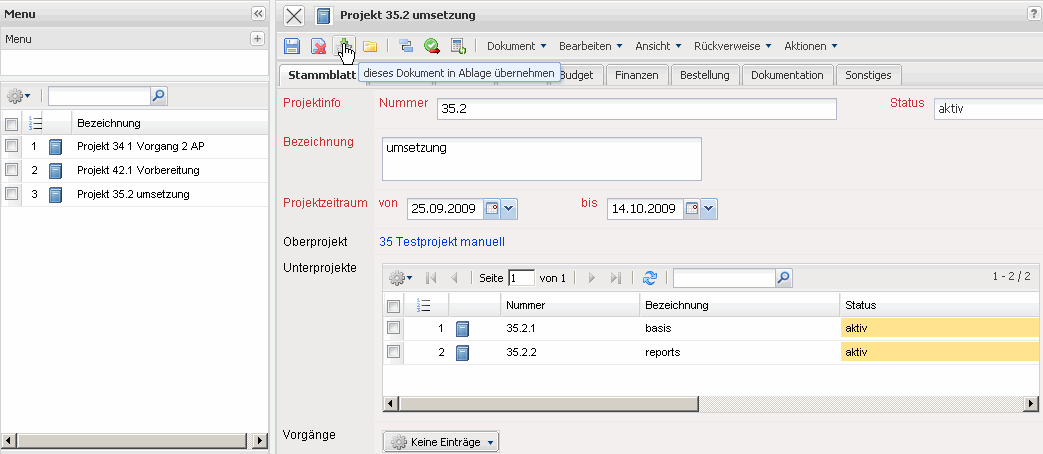Collapse the left Menu panel

click(x=257, y=13)
